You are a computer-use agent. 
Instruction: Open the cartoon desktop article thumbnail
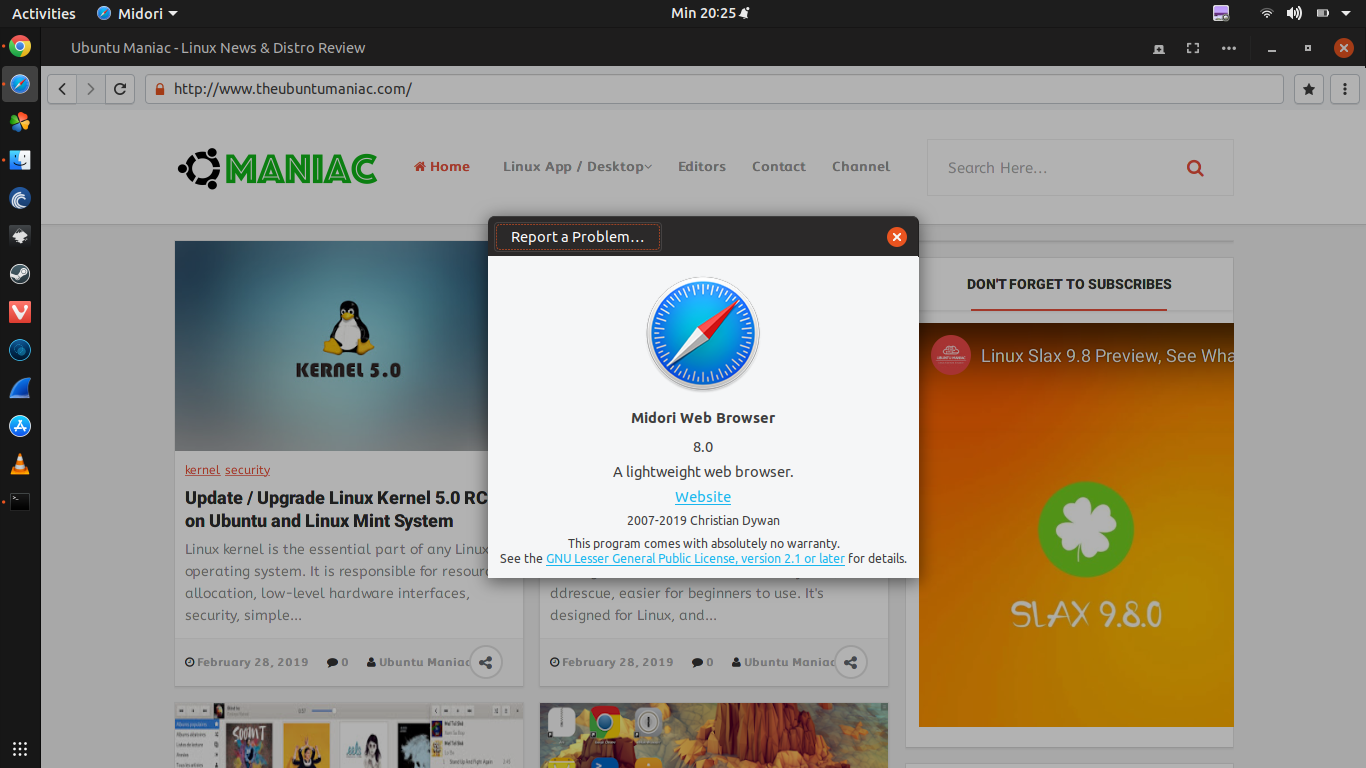pos(714,735)
